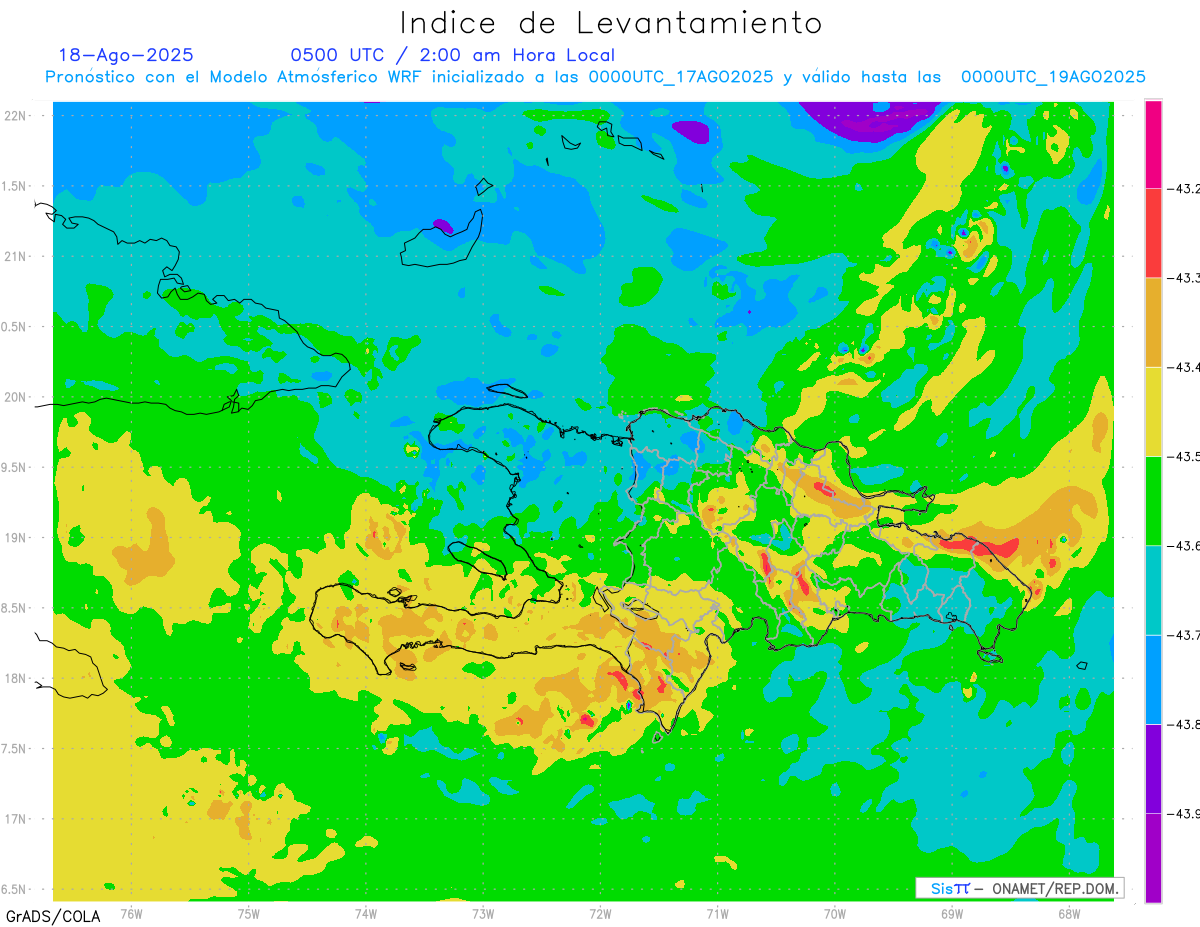Click the 19N latitude label
The height and width of the screenshot is (927, 1200).
click(16, 537)
